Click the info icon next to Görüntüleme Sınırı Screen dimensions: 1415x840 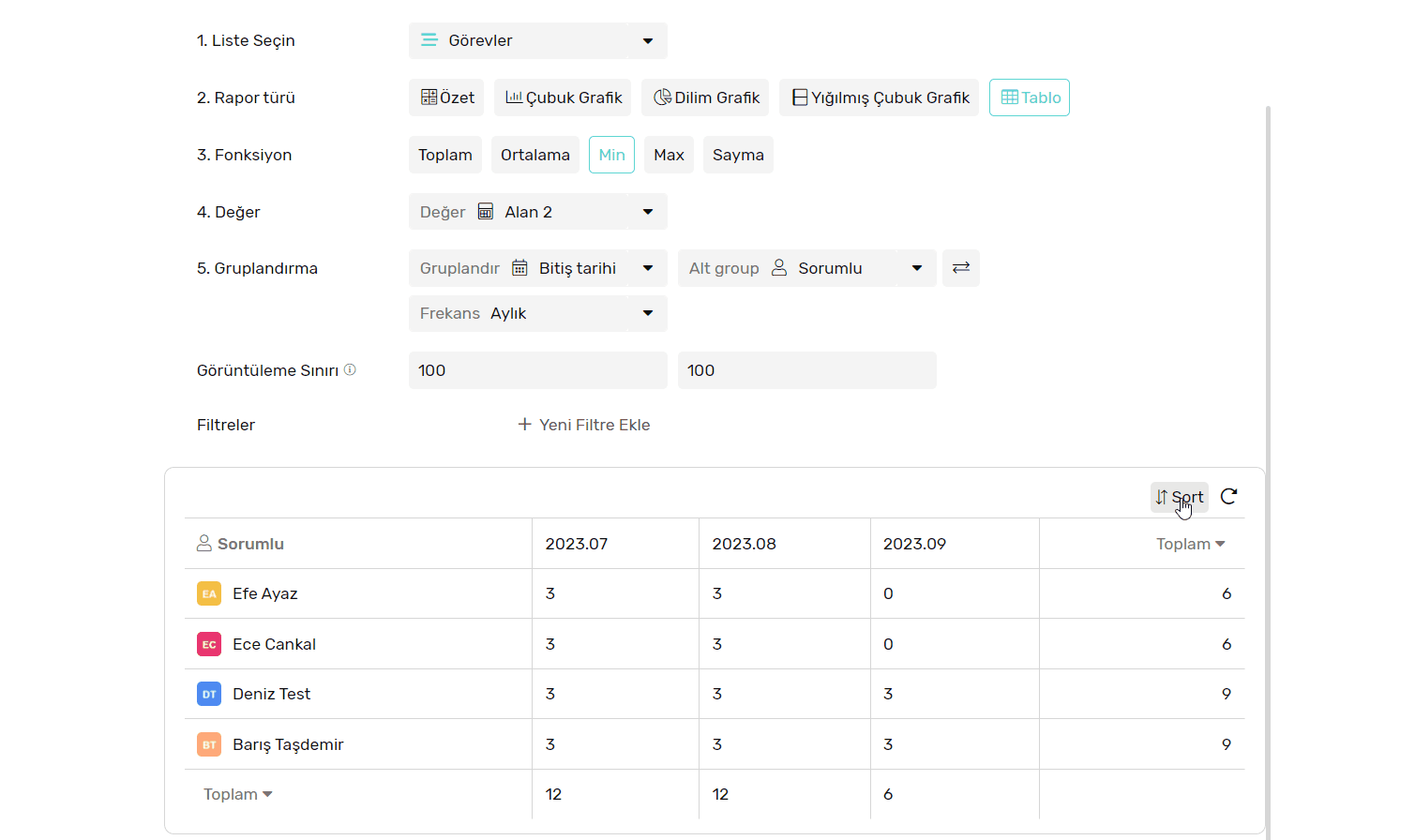click(350, 369)
